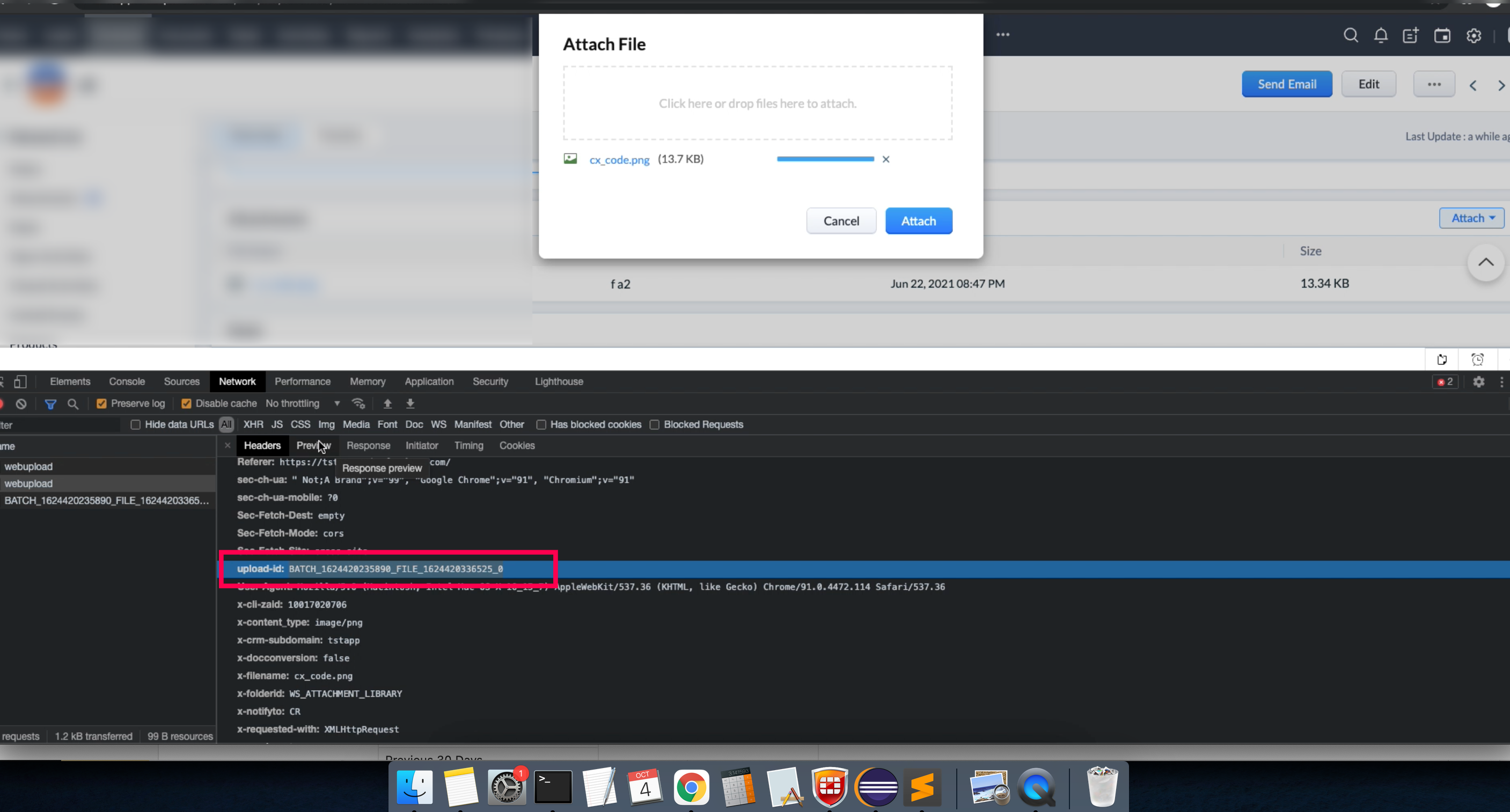
Task: Uncheck the Disable cache checkbox
Action: (186, 404)
